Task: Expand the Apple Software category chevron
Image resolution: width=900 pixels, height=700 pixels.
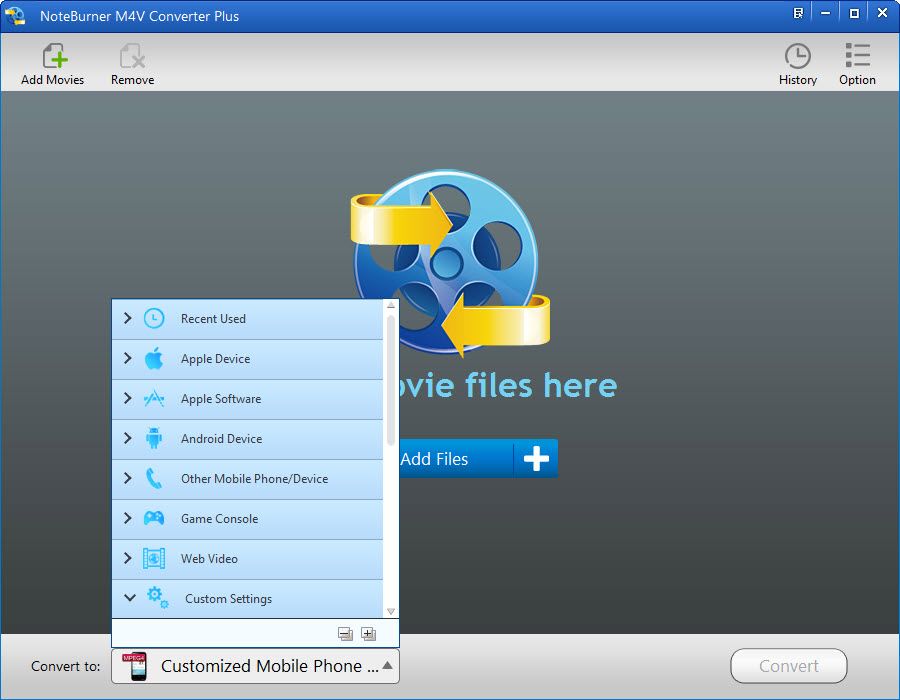Action: pos(128,398)
